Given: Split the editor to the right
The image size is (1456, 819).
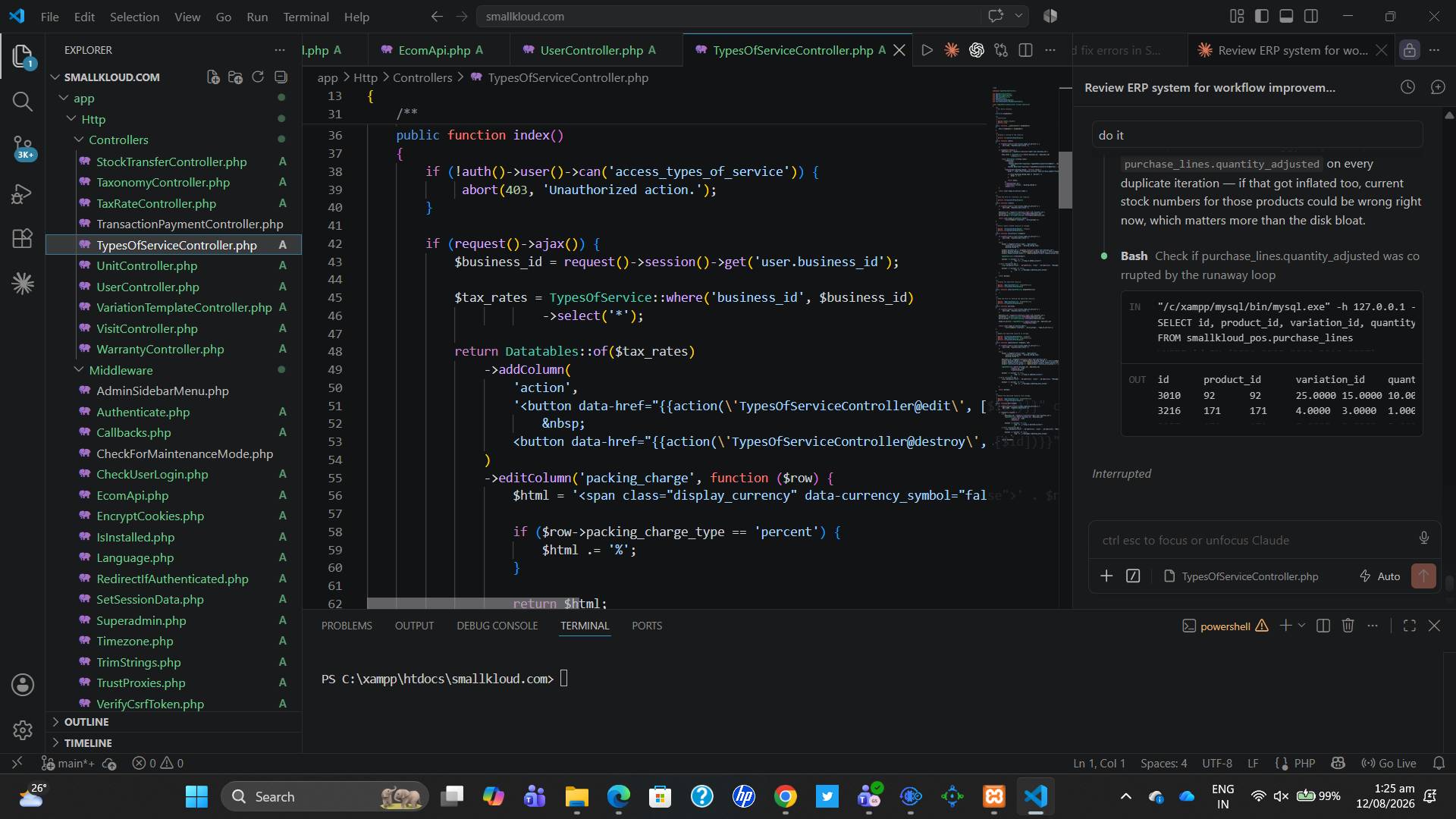Looking at the screenshot, I should pos(1025,50).
